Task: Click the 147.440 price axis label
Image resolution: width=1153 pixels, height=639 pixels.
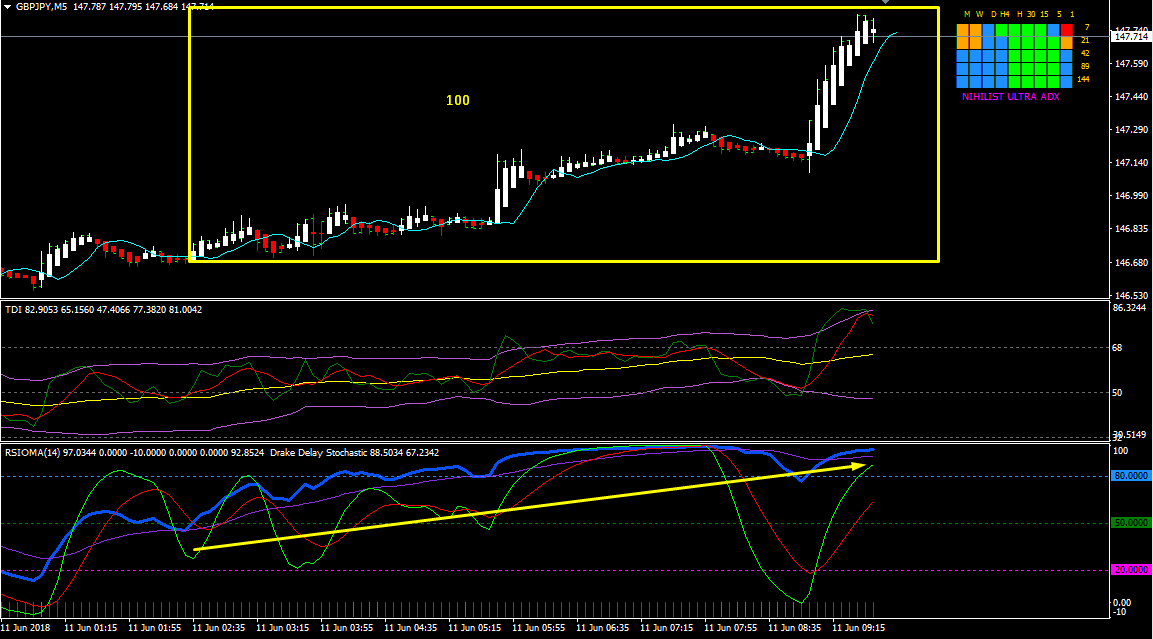Action: coord(1132,96)
